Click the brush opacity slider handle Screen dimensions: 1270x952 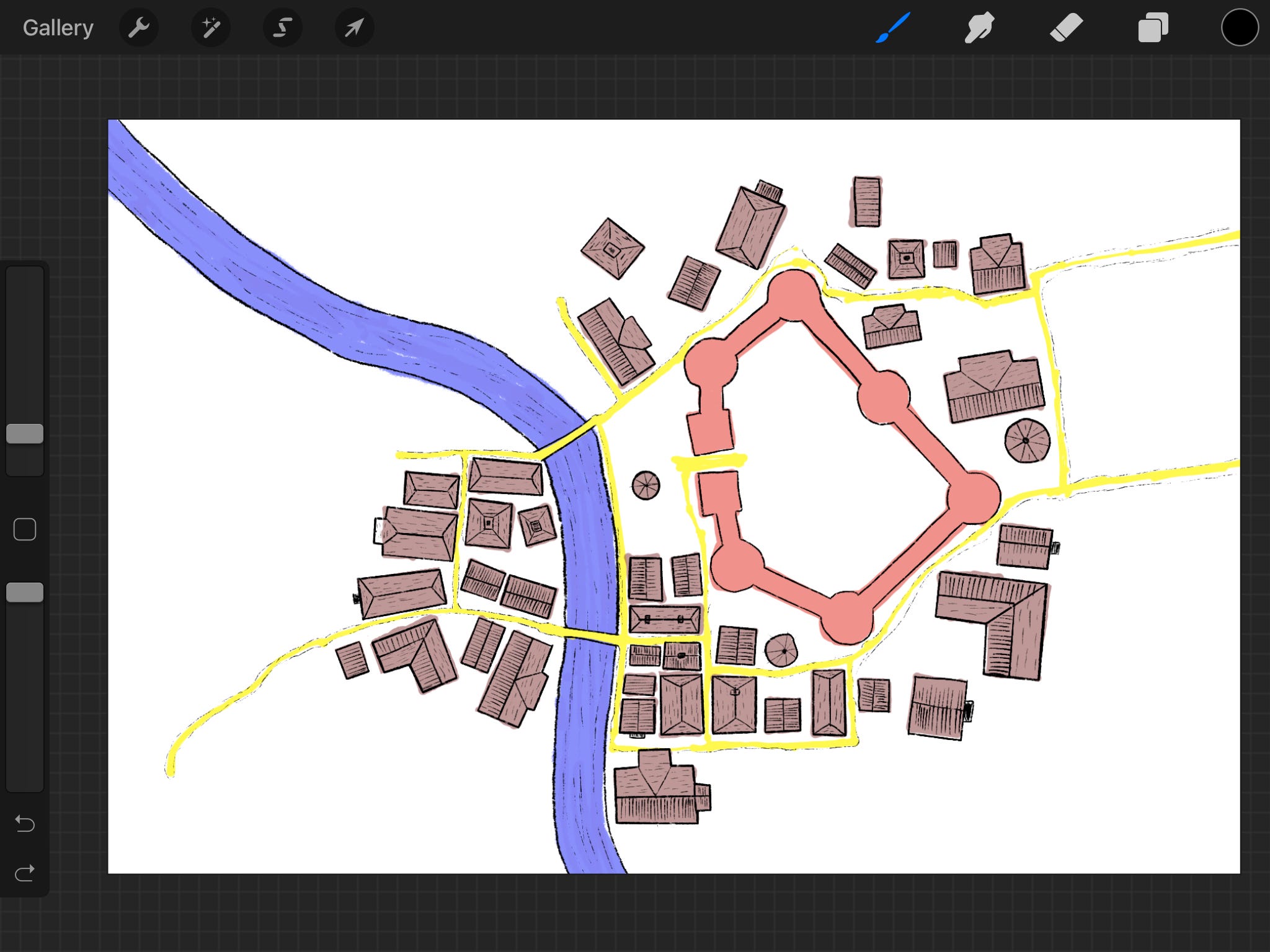click(25, 593)
